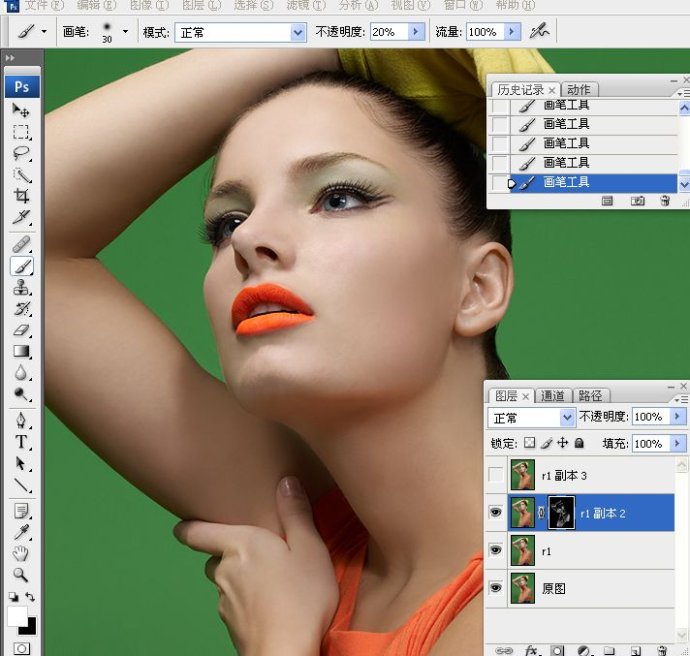Open the 滤镜 menu
Viewport: 690px width, 656px height.
point(306,5)
